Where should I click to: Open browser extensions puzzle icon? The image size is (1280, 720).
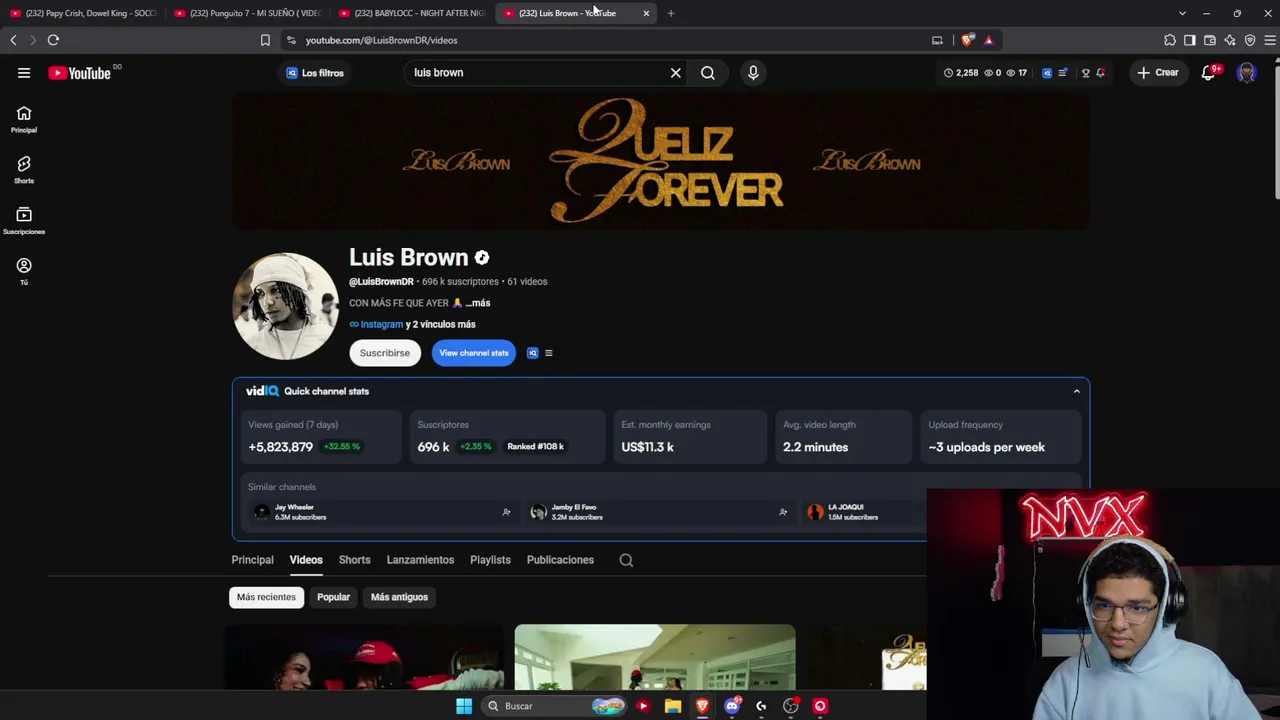[x=1170, y=40]
